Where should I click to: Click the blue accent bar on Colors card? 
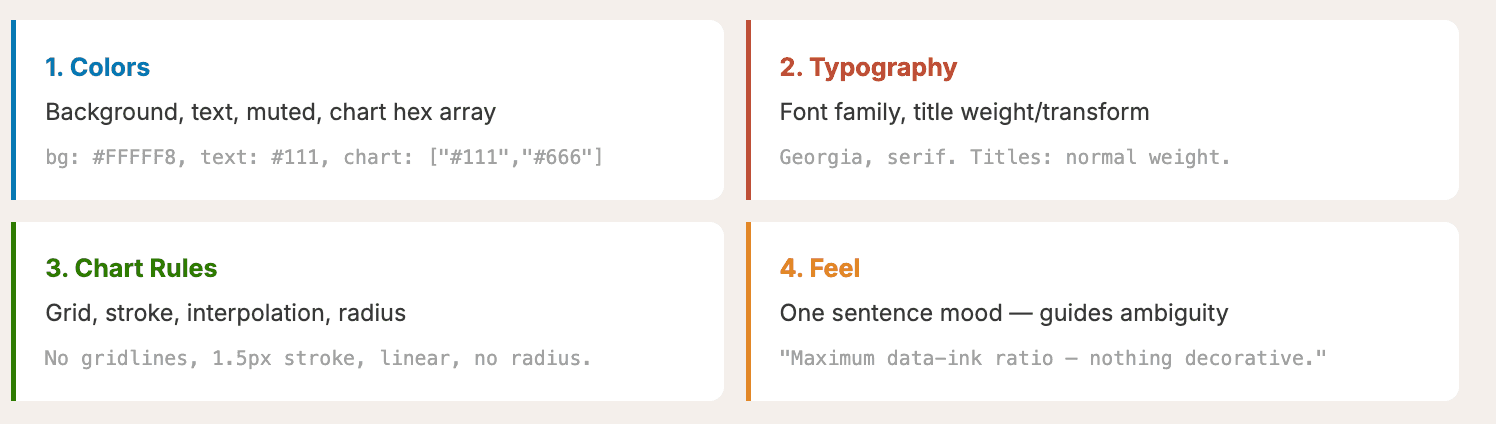click(13, 110)
